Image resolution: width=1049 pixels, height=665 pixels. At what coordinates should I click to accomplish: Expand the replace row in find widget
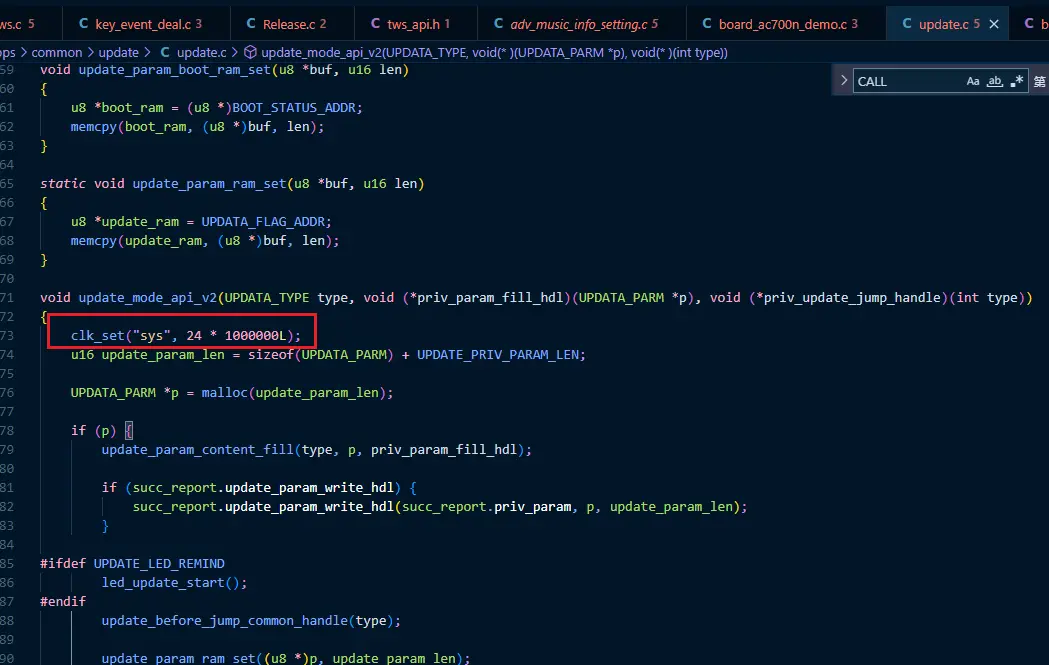pyautogui.click(x=844, y=80)
